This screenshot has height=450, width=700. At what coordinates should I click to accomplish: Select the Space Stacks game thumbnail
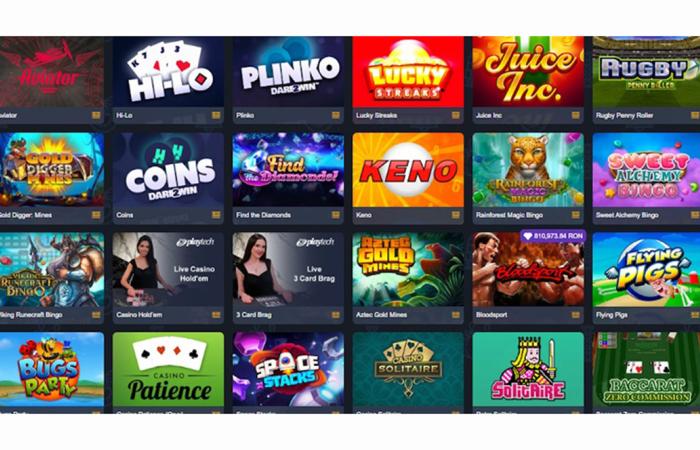(x=288, y=369)
